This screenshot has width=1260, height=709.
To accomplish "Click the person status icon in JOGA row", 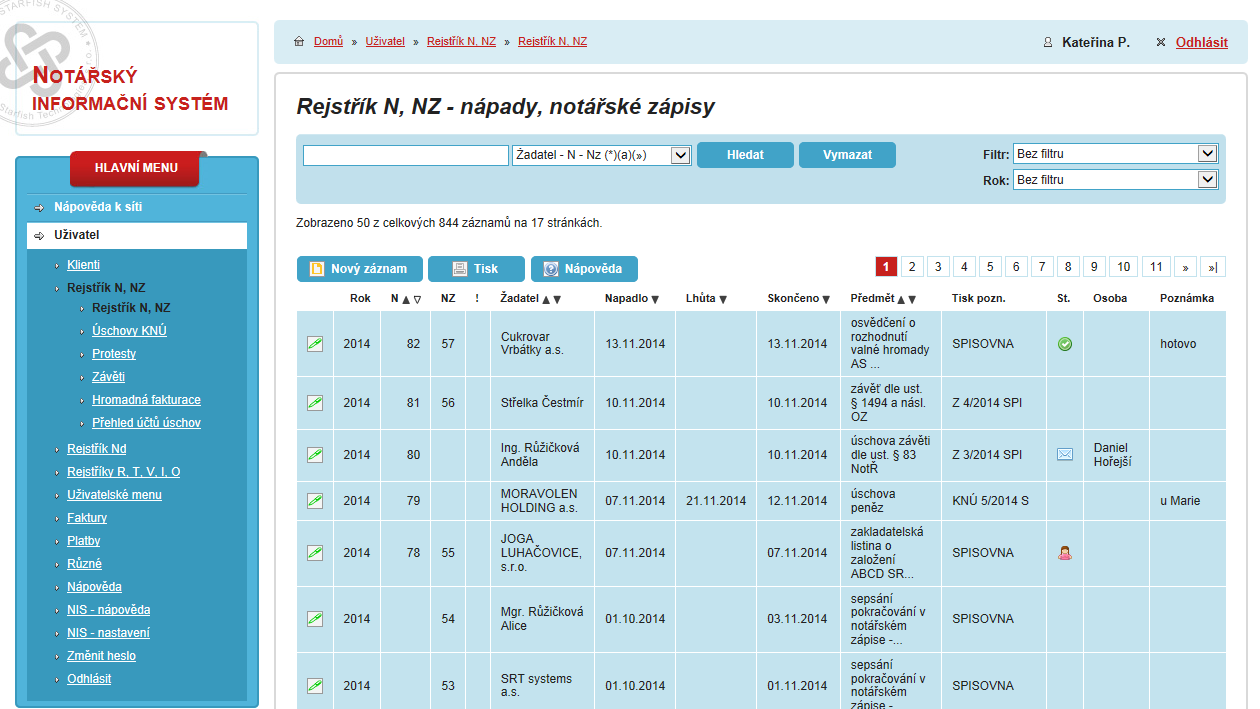I will click(1065, 552).
